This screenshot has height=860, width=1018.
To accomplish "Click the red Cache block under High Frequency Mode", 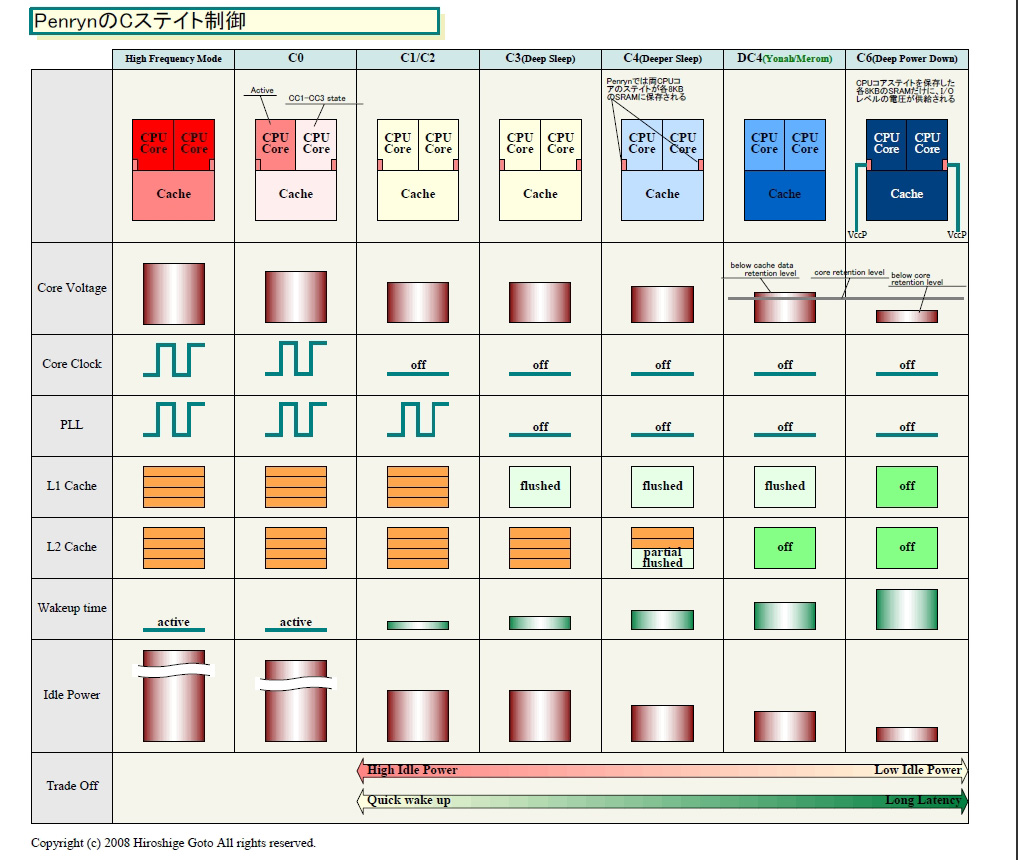I will tap(173, 195).
